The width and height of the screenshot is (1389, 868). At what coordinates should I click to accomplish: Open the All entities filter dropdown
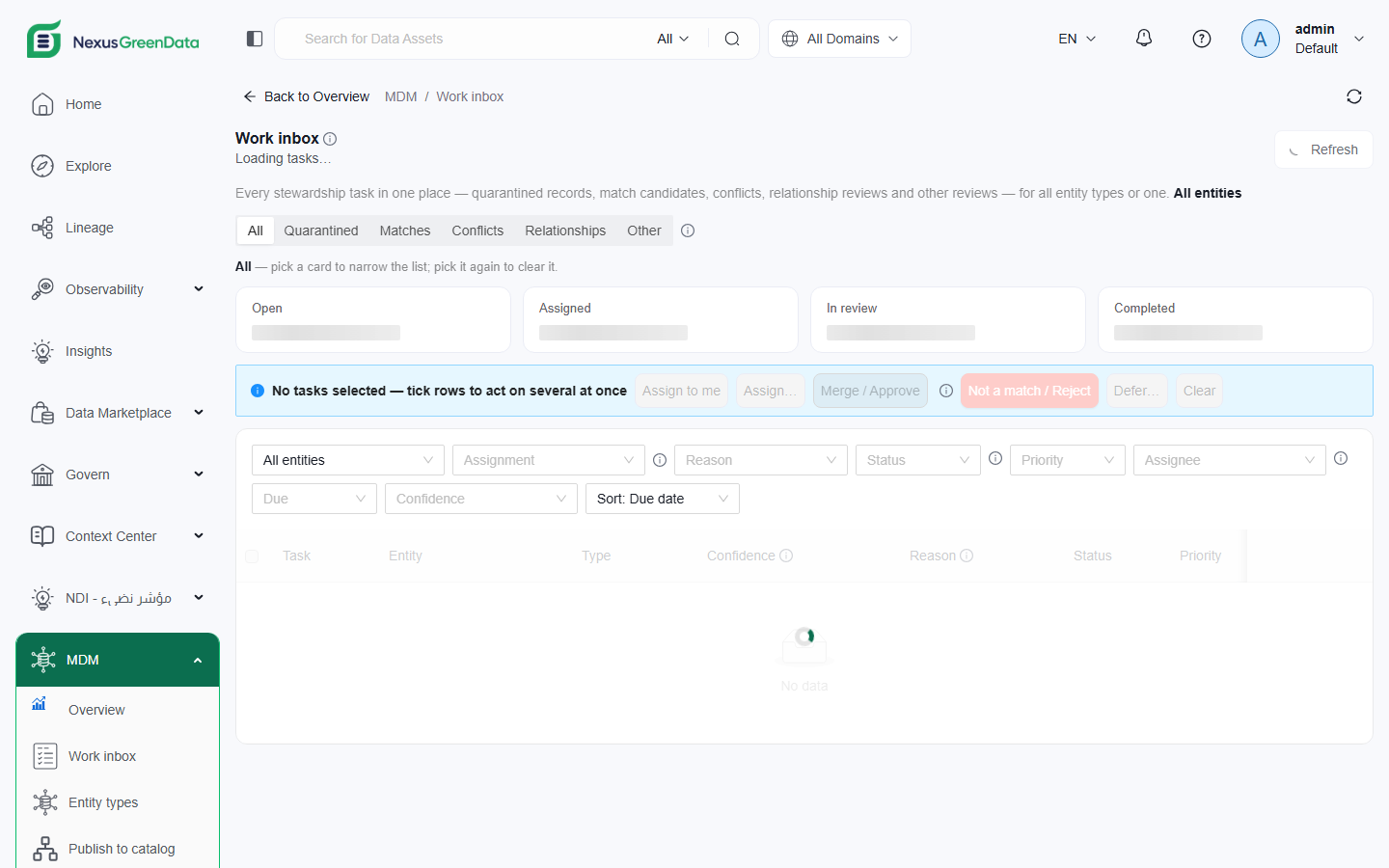point(348,460)
